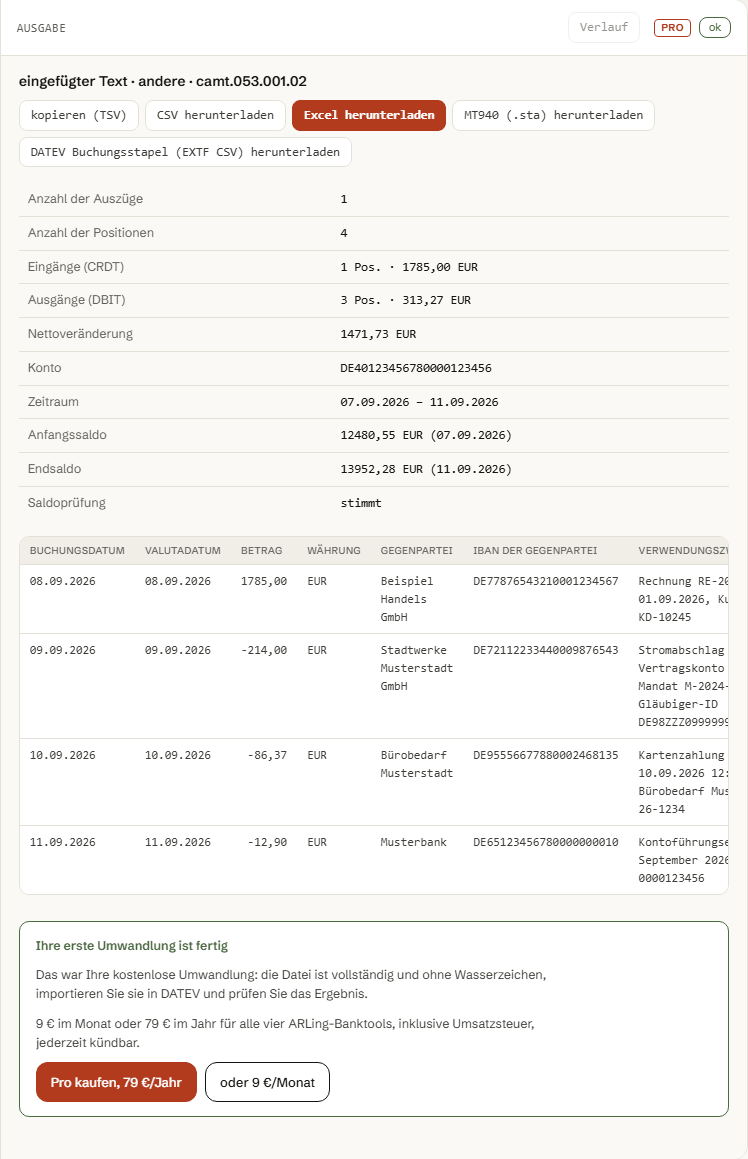Viewport: 748px width, 1159px height.
Task: Click the -86,37 amount cell
Action: click(268, 755)
